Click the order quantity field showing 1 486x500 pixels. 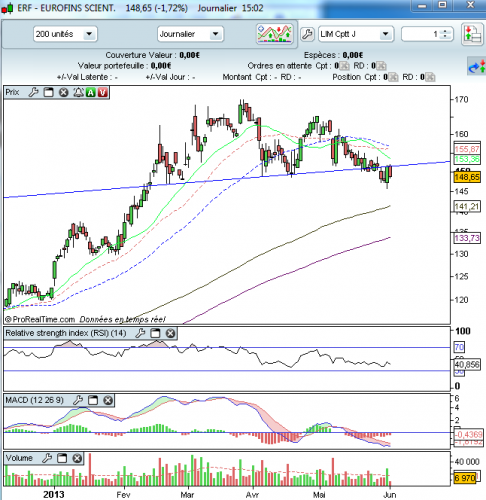click(x=421, y=34)
